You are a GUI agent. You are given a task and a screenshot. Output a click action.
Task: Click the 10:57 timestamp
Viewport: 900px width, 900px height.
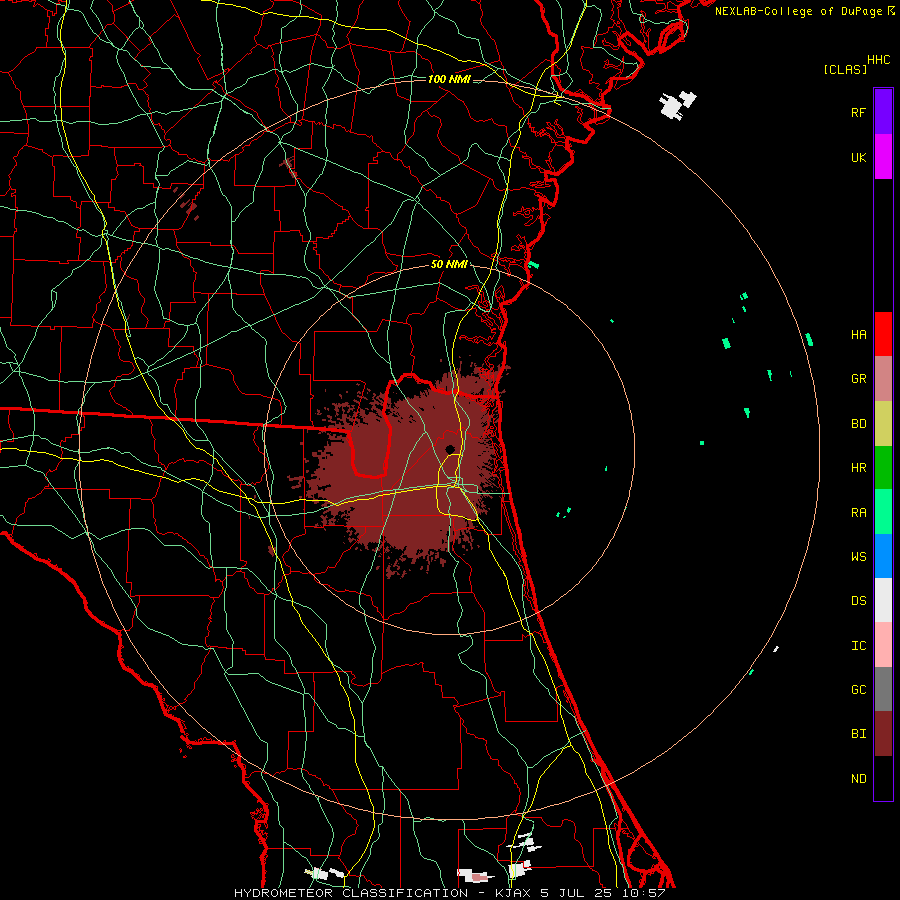click(643, 893)
